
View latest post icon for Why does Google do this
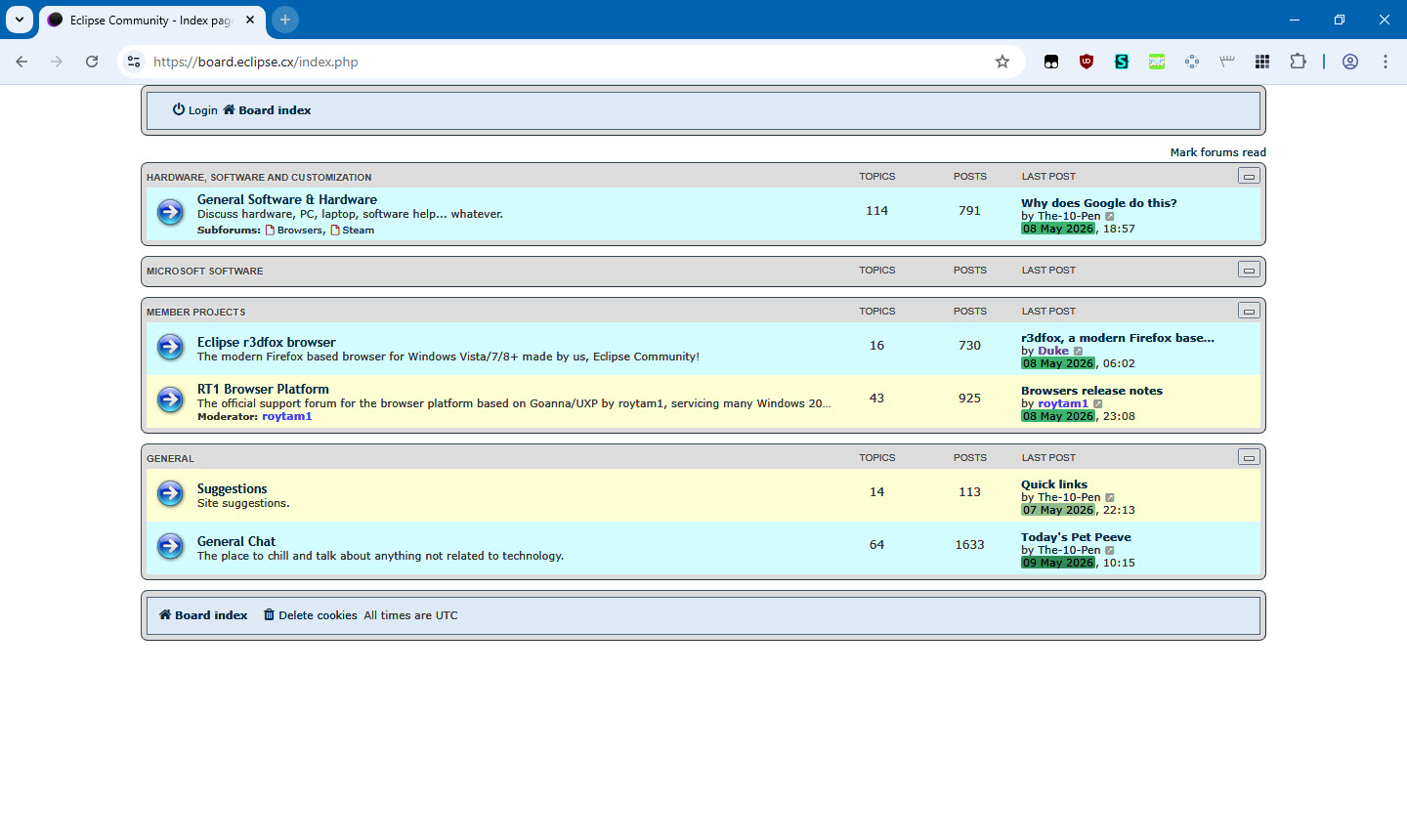[1109, 217]
